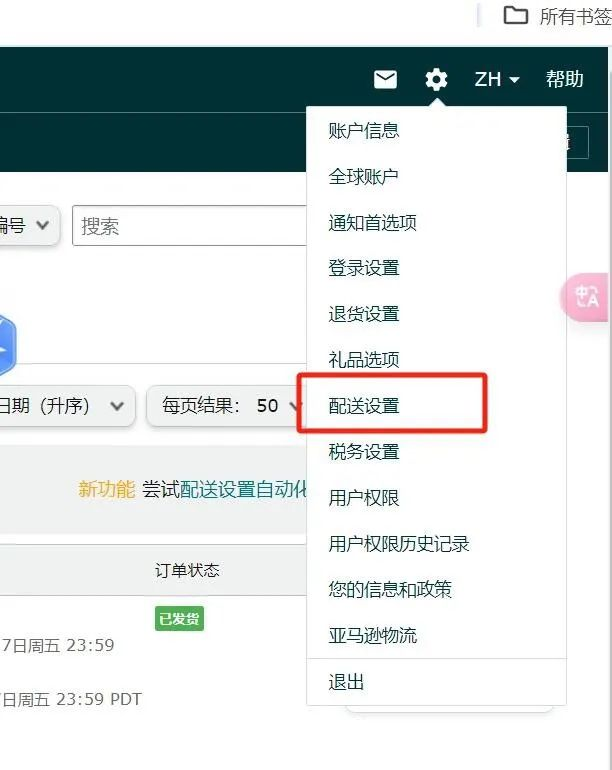Expand the 每页结果: 50 dropdown

(x=227, y=406)
